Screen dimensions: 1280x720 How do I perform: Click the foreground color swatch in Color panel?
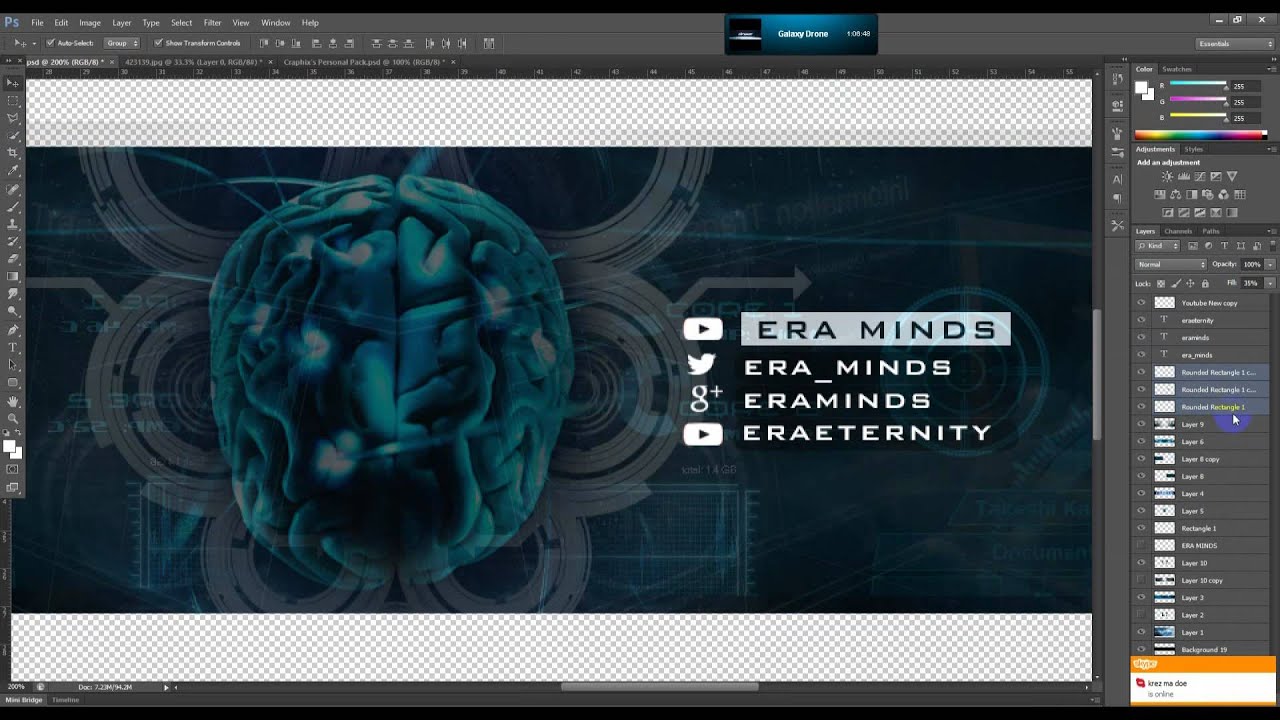click(1142, 87)
